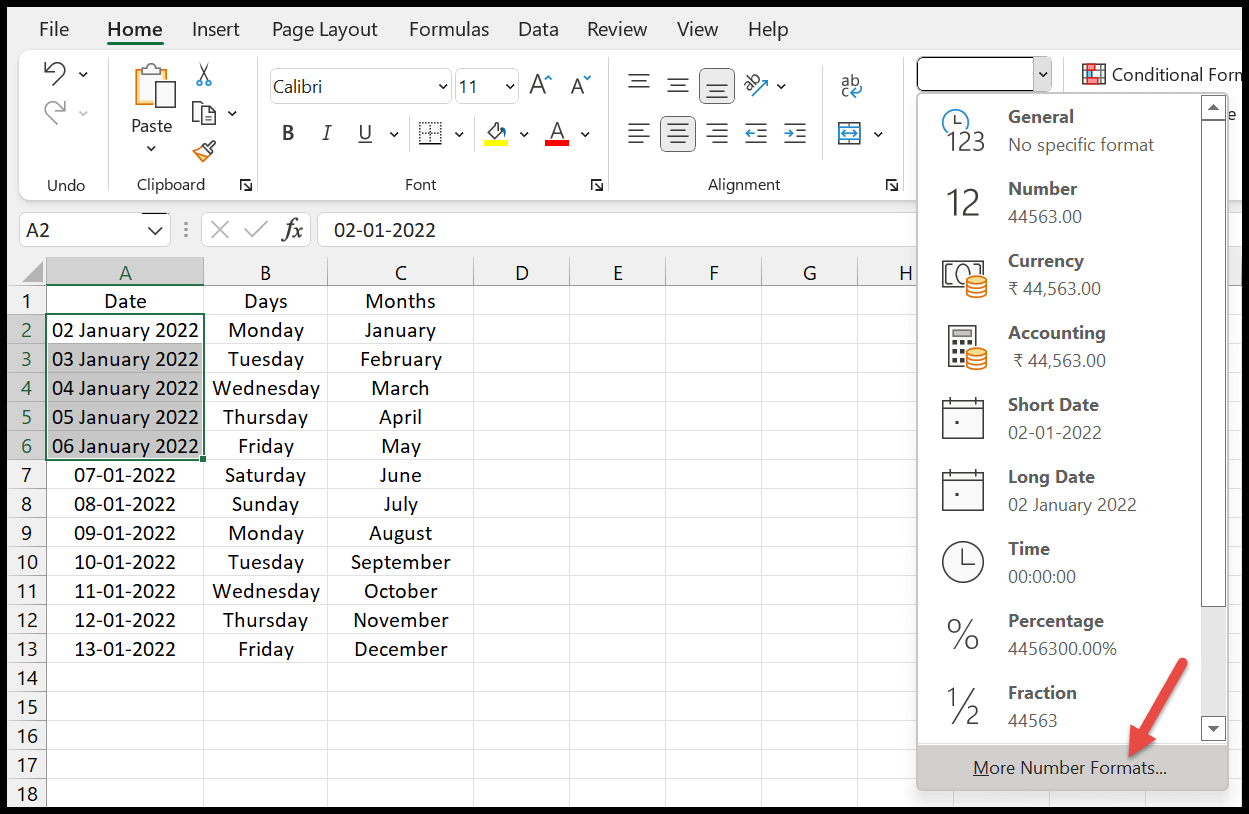Choose Long Date format option

1059,491
